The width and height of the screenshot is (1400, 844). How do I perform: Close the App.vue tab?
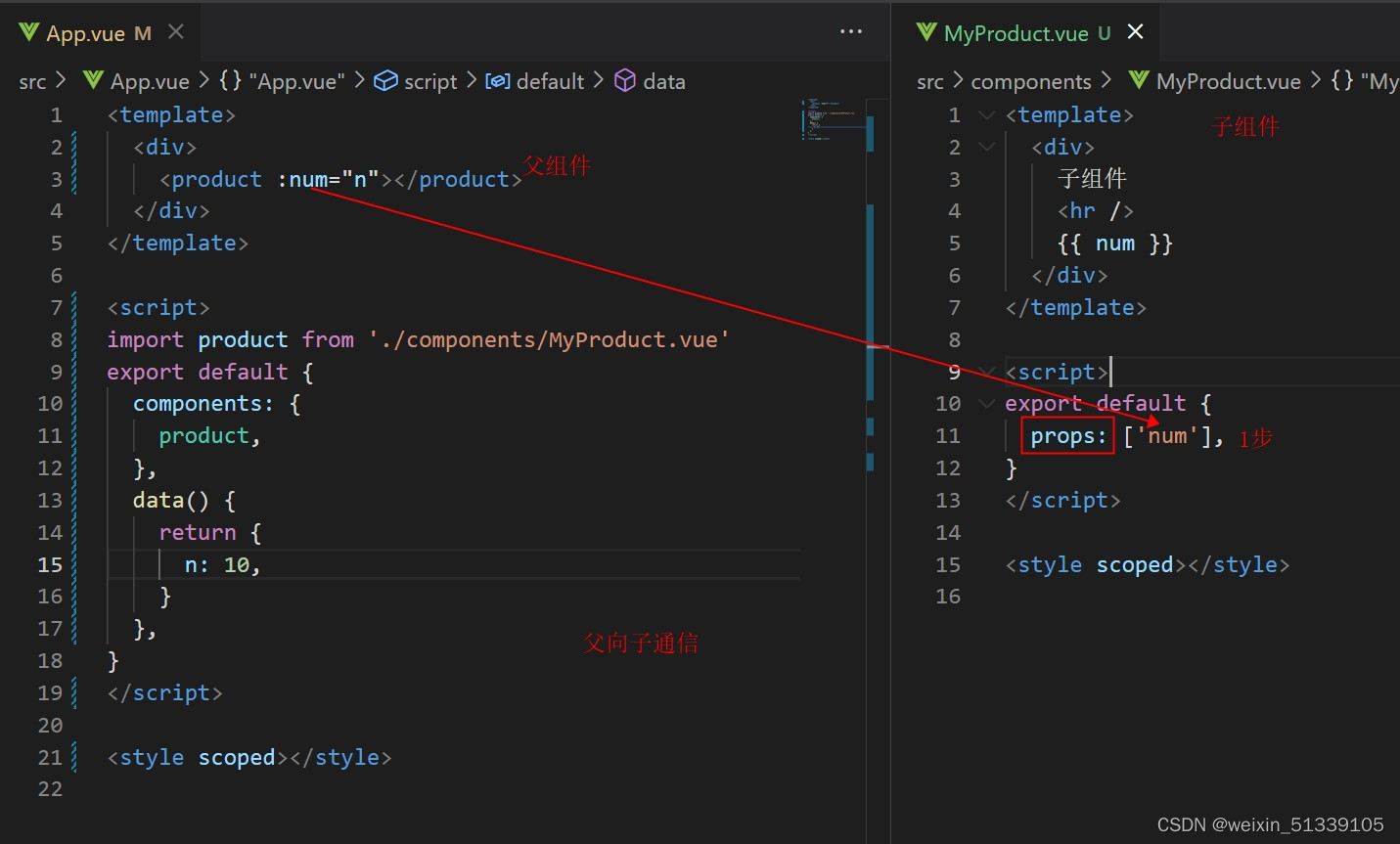(x=176, y=32)
